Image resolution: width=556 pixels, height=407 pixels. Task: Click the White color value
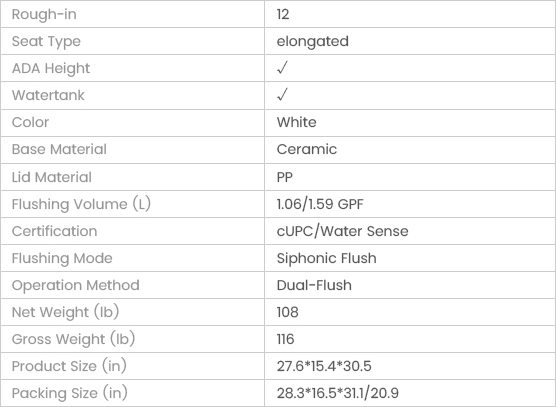(296, 122)
